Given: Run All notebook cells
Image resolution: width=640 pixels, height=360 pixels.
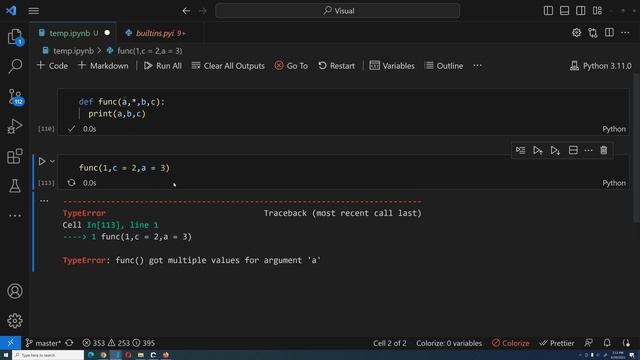Looking at the screenshot, I should (163, 66).
